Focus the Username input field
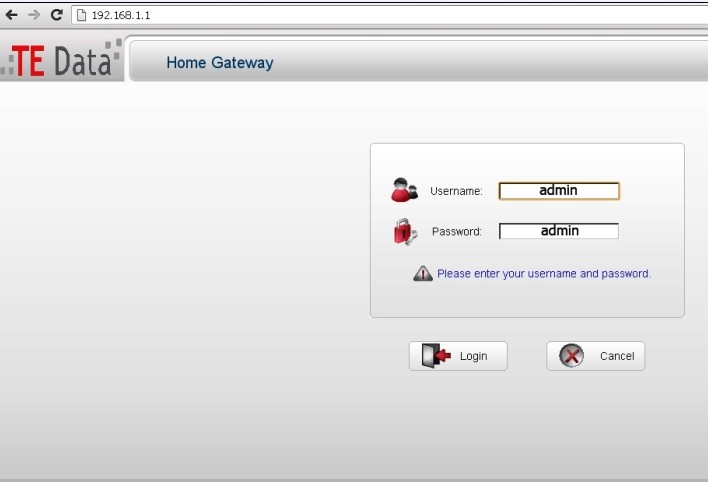 pyautogui.click(x=559, y=191)
